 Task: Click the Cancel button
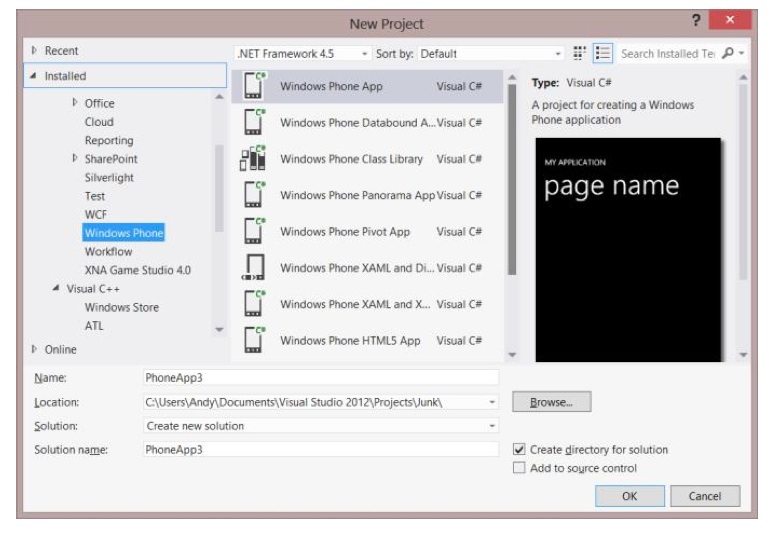pos(705,496)
